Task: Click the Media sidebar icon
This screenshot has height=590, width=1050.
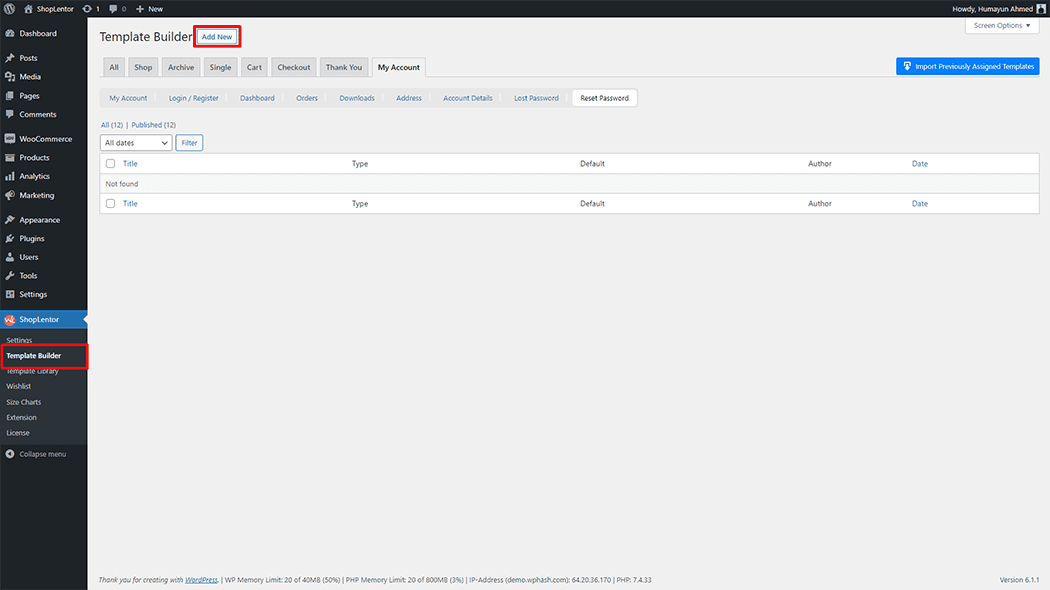Action: coord(10,77)
